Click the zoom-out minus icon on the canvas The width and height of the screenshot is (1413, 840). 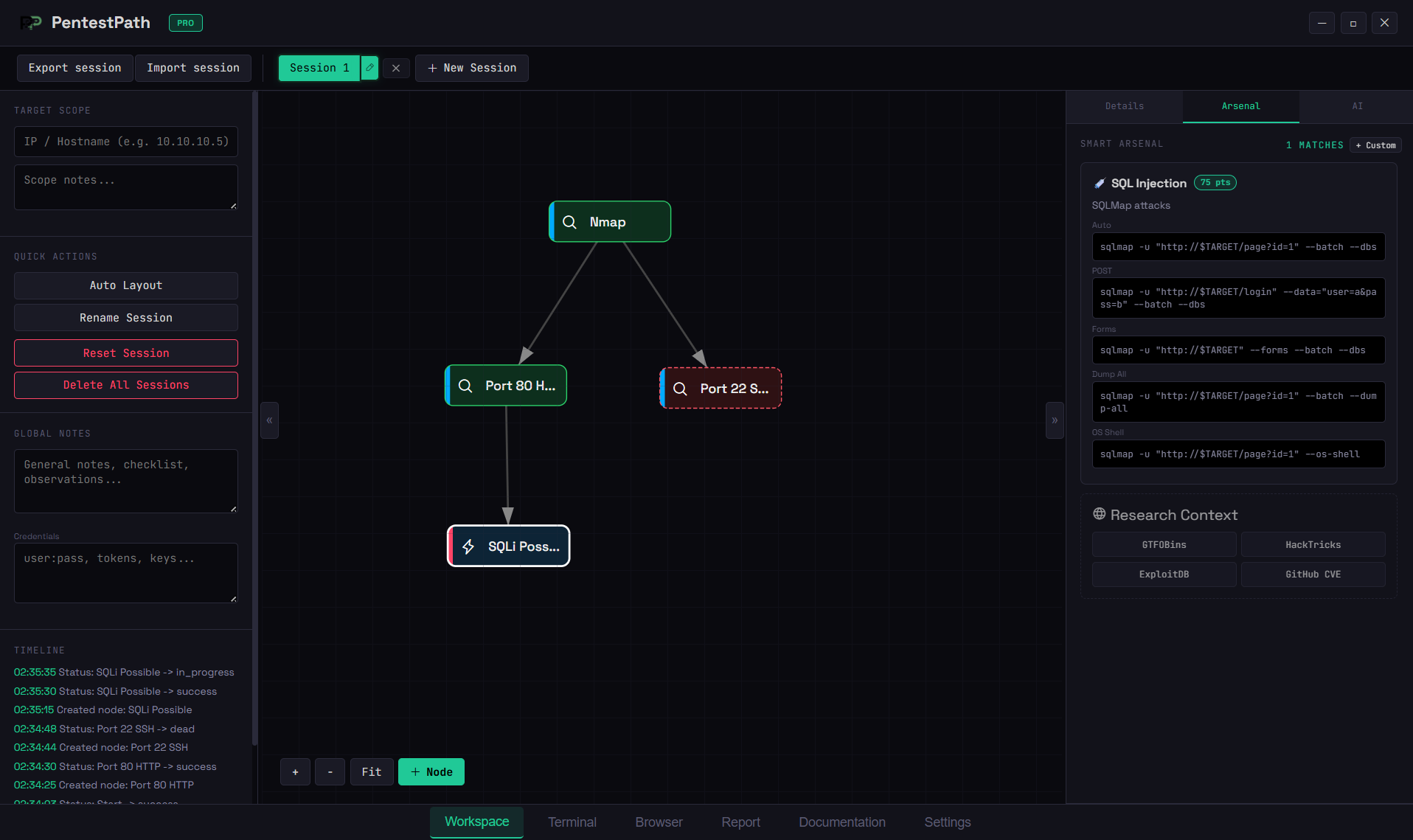pyautogui.click(x=330, y=771)
